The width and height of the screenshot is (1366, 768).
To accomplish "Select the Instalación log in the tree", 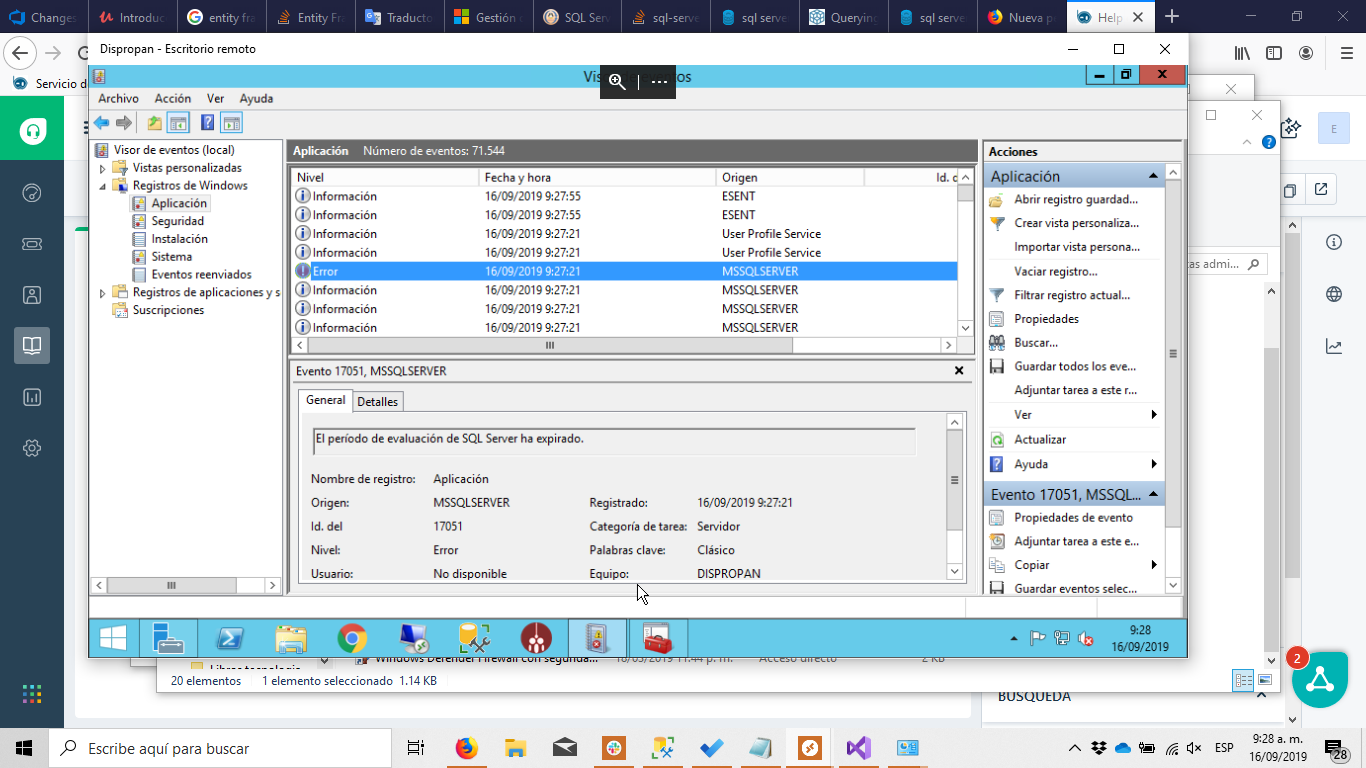I will click(x=180, y=239).
